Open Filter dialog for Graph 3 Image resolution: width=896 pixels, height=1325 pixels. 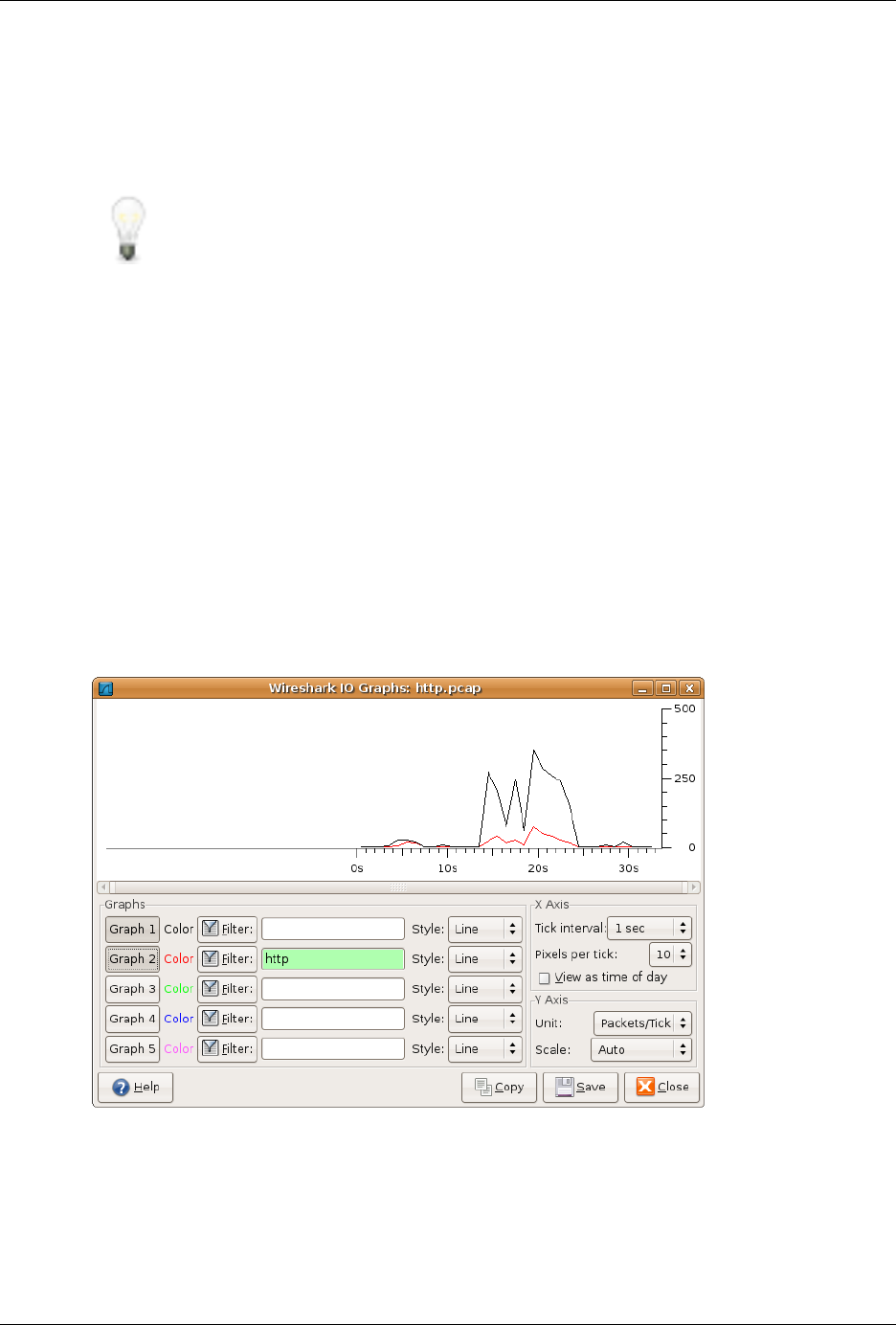coord(227,989)
